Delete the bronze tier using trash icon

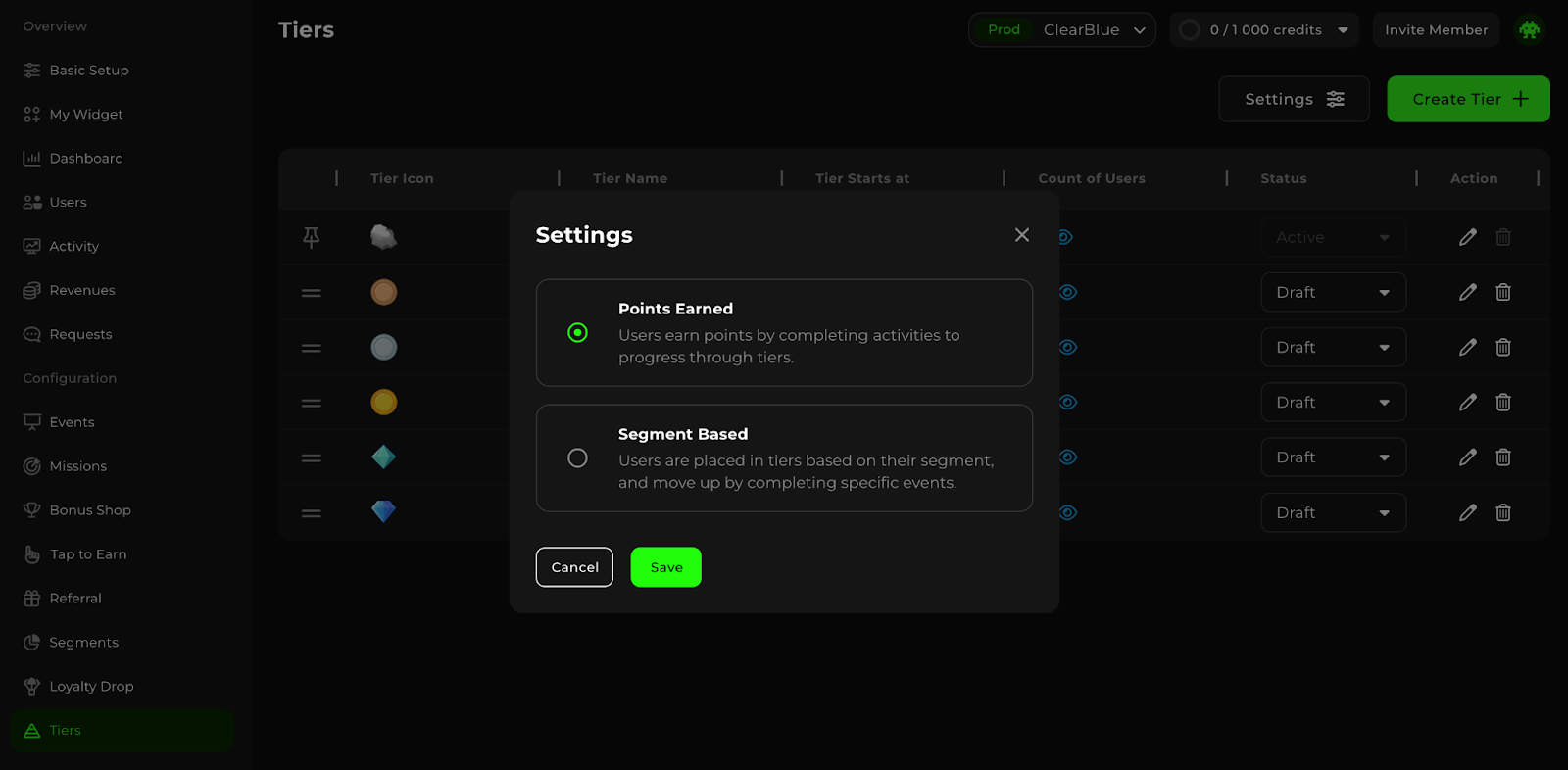click(x=1503, y=292)
